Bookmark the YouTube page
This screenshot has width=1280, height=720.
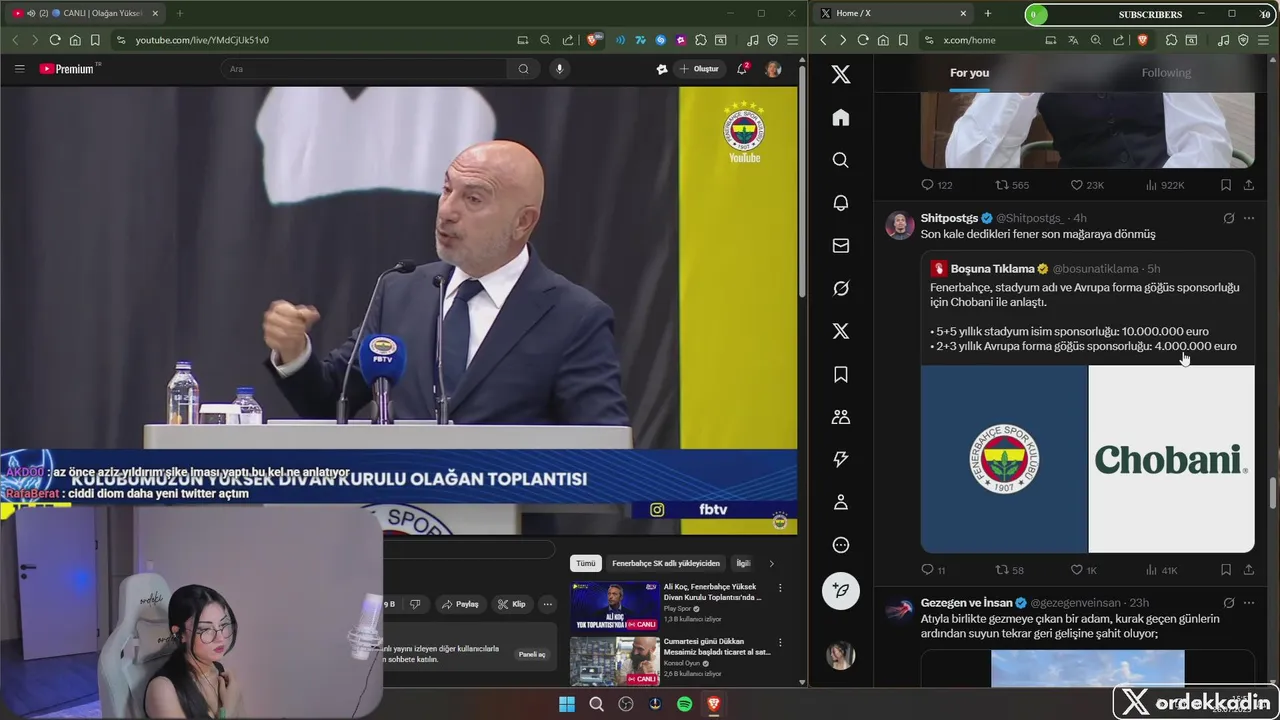95,40
